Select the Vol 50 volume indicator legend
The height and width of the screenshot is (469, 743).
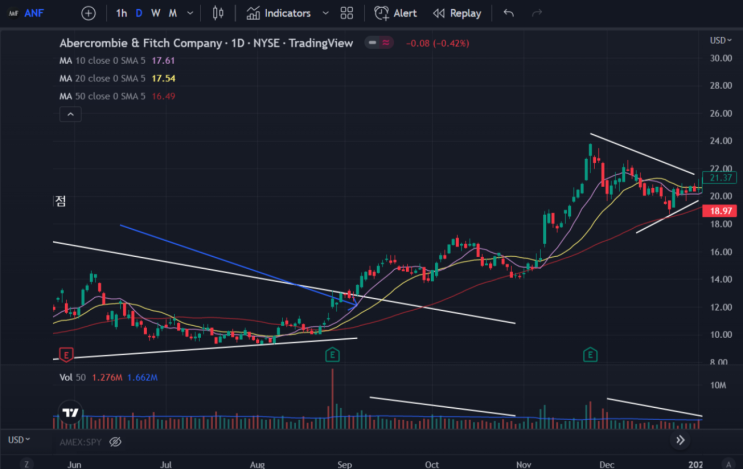pyautogui.click(x=109, y=378)
